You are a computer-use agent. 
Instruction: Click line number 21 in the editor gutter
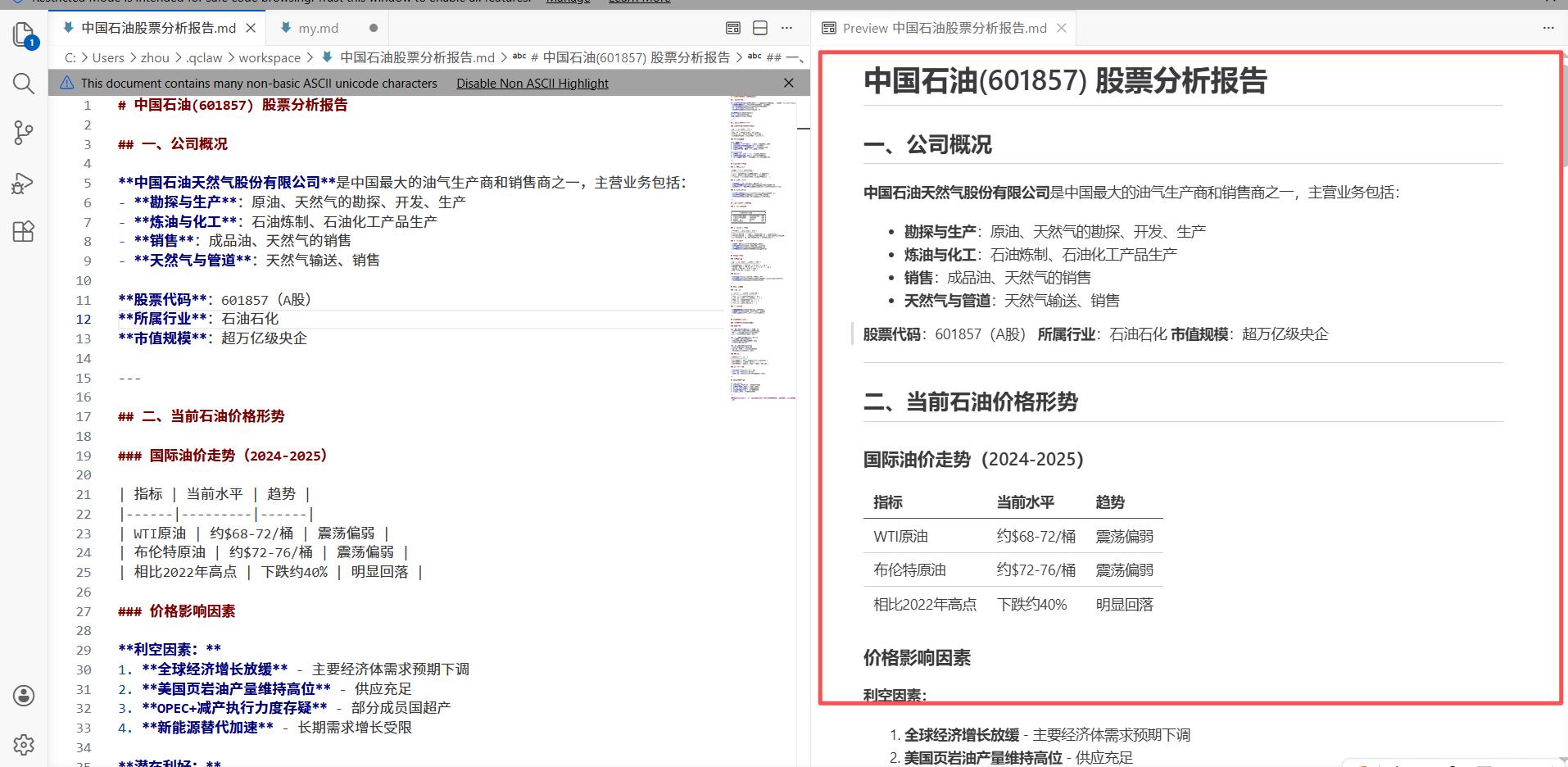(84, 494)
